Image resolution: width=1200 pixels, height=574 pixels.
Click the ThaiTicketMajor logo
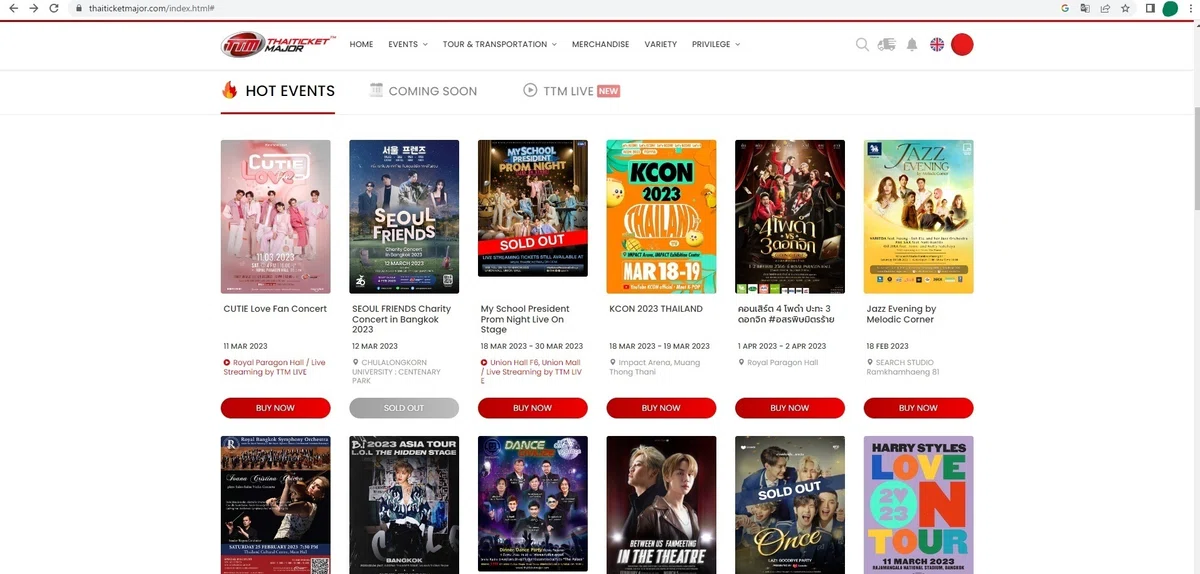pyautogui.click(x=279, y=44)
